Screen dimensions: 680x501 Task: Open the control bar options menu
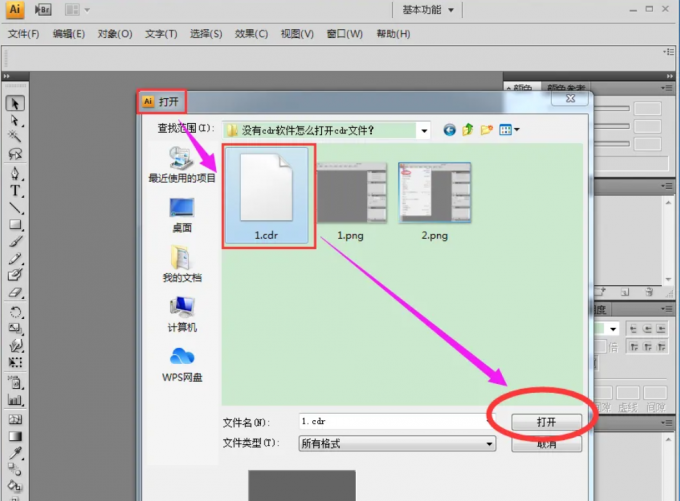(669, 52)
